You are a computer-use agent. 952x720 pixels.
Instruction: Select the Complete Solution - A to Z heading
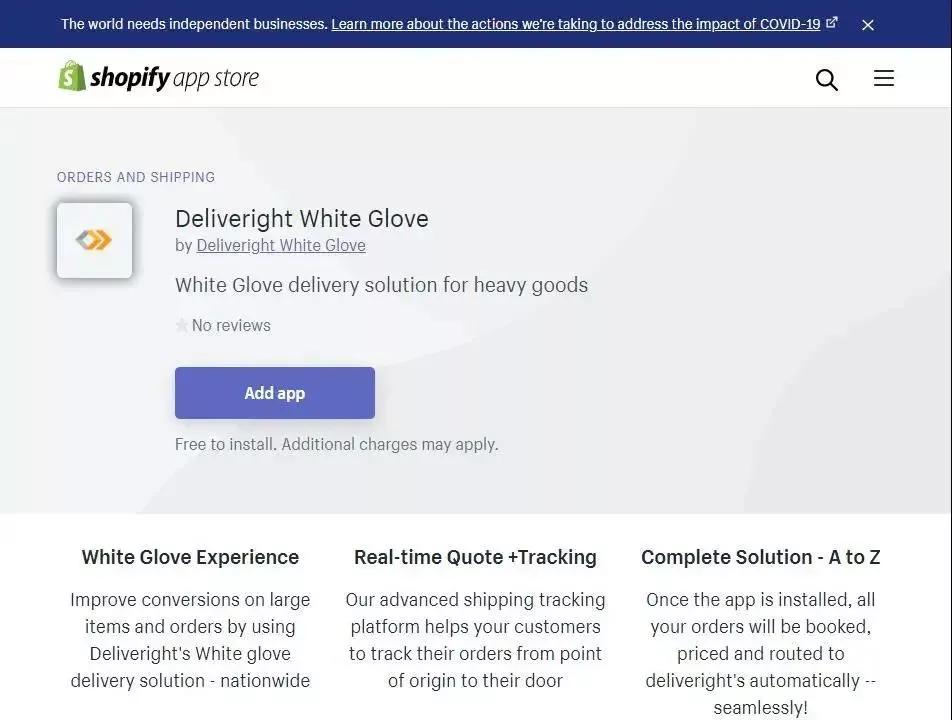(x=761, y=557)
